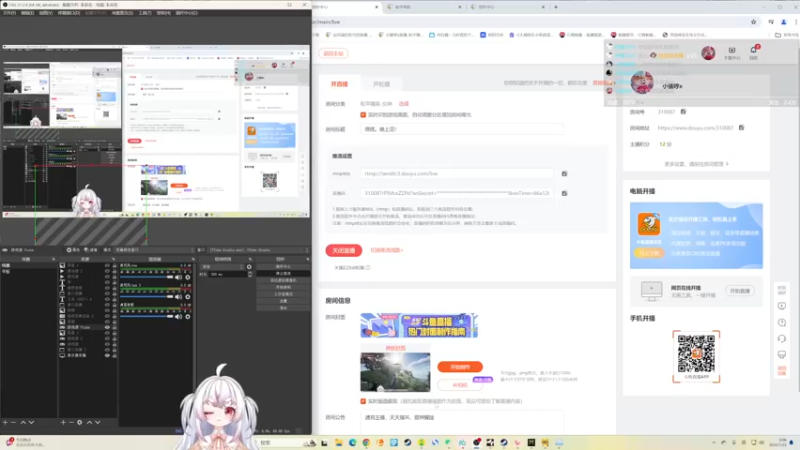Open the download center icon in page header
The width and height of the screenshot is (800, 450).
pos(732,53)
